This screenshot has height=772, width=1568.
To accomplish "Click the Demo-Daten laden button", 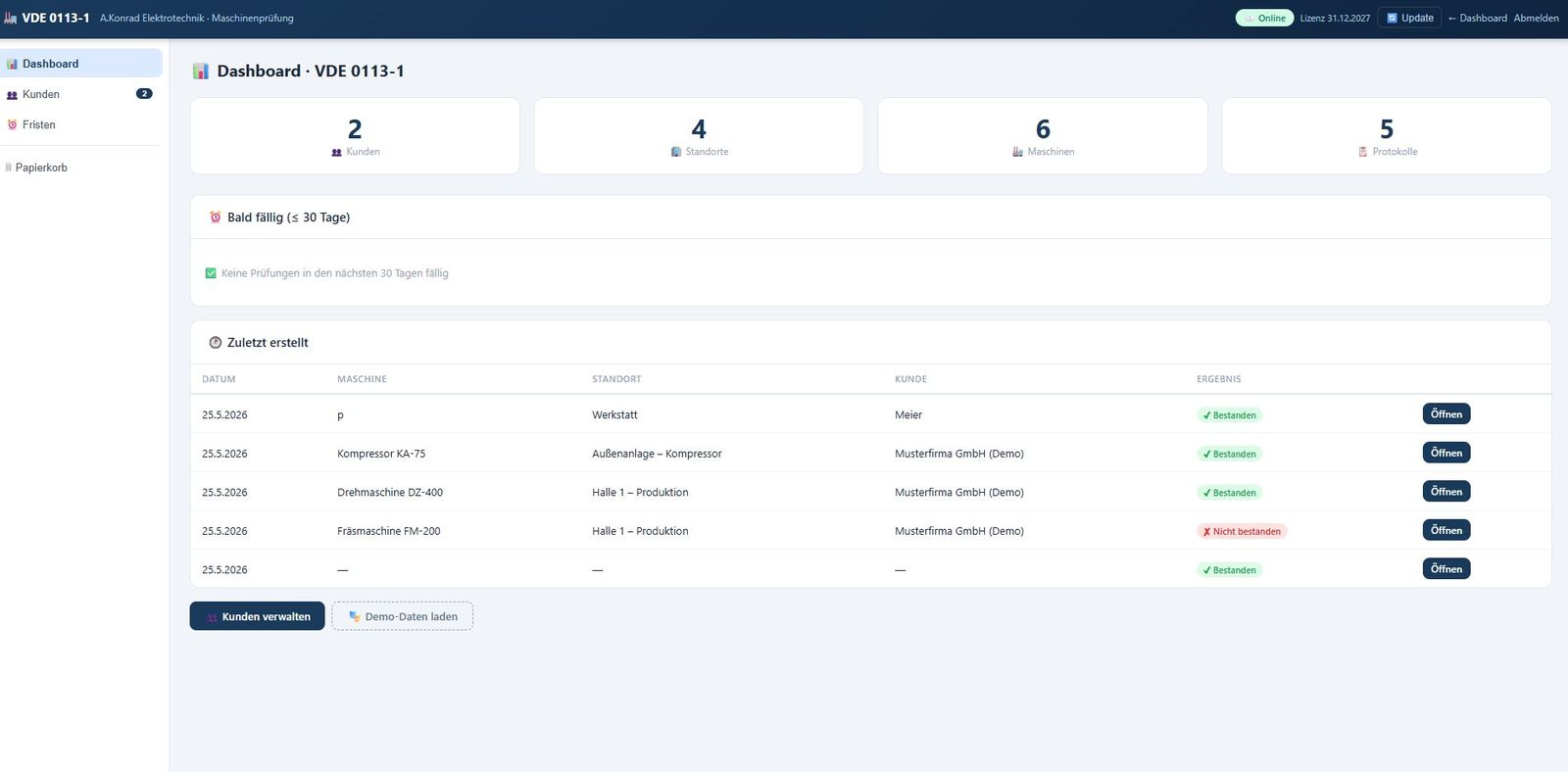I will coord(403,616).
